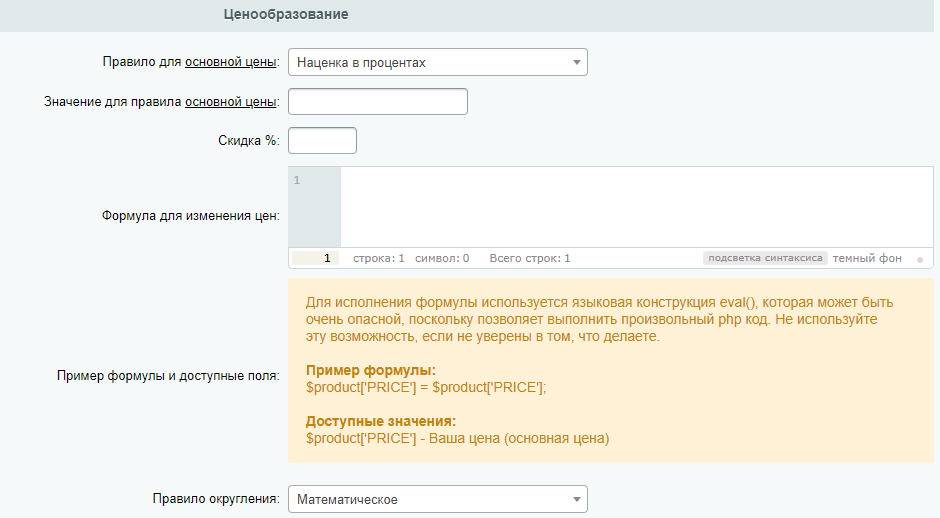Click the 'Скидка %:' label
940x518 pixels.
(x=249, y=140)
